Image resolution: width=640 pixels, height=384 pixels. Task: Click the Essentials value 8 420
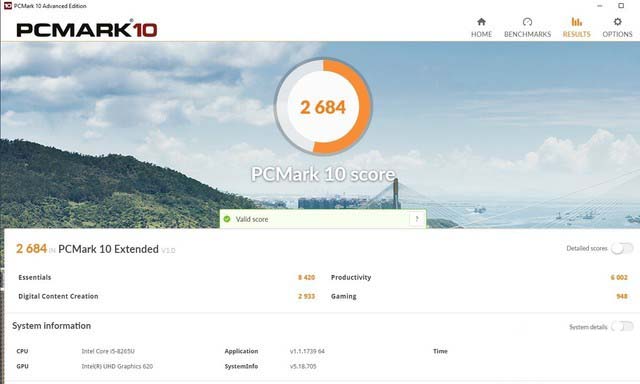pyautogui.click(x=306, y=277)
